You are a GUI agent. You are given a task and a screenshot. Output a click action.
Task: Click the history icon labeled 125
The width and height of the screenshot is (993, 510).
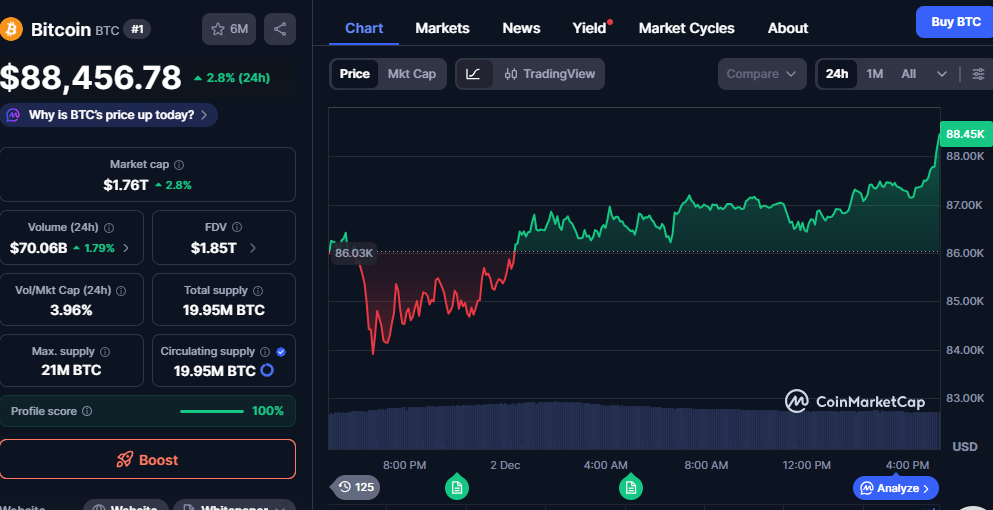pyautogui.click(x=356, y=487)
